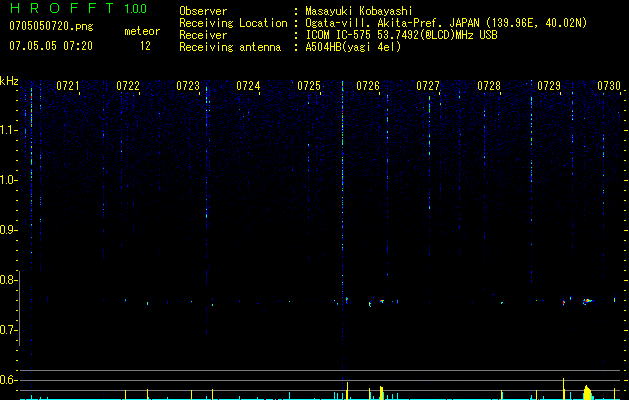This screenshot has height=400, width=629.
Task: Click the 0.7 frequency axis label
Action: pyautogui.click(x=7, y=330)
